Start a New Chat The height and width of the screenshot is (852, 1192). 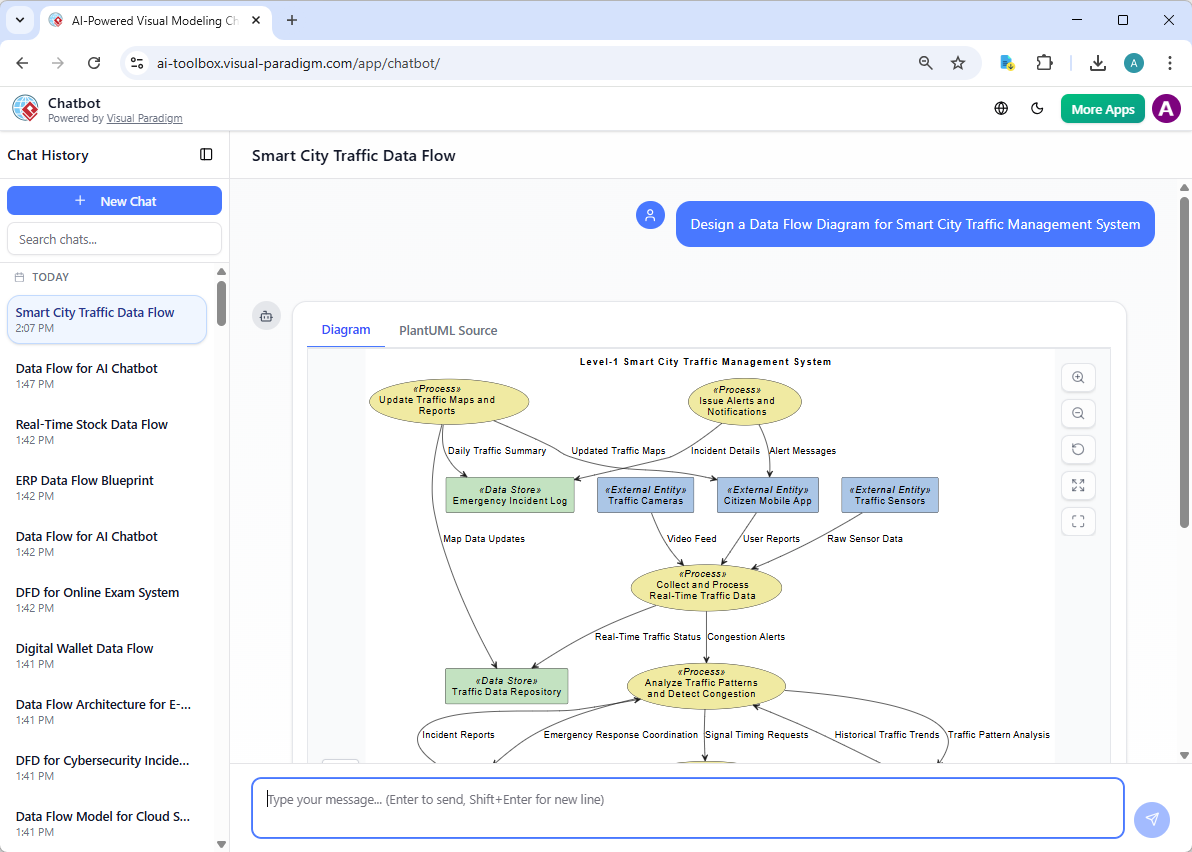point(114,200)
